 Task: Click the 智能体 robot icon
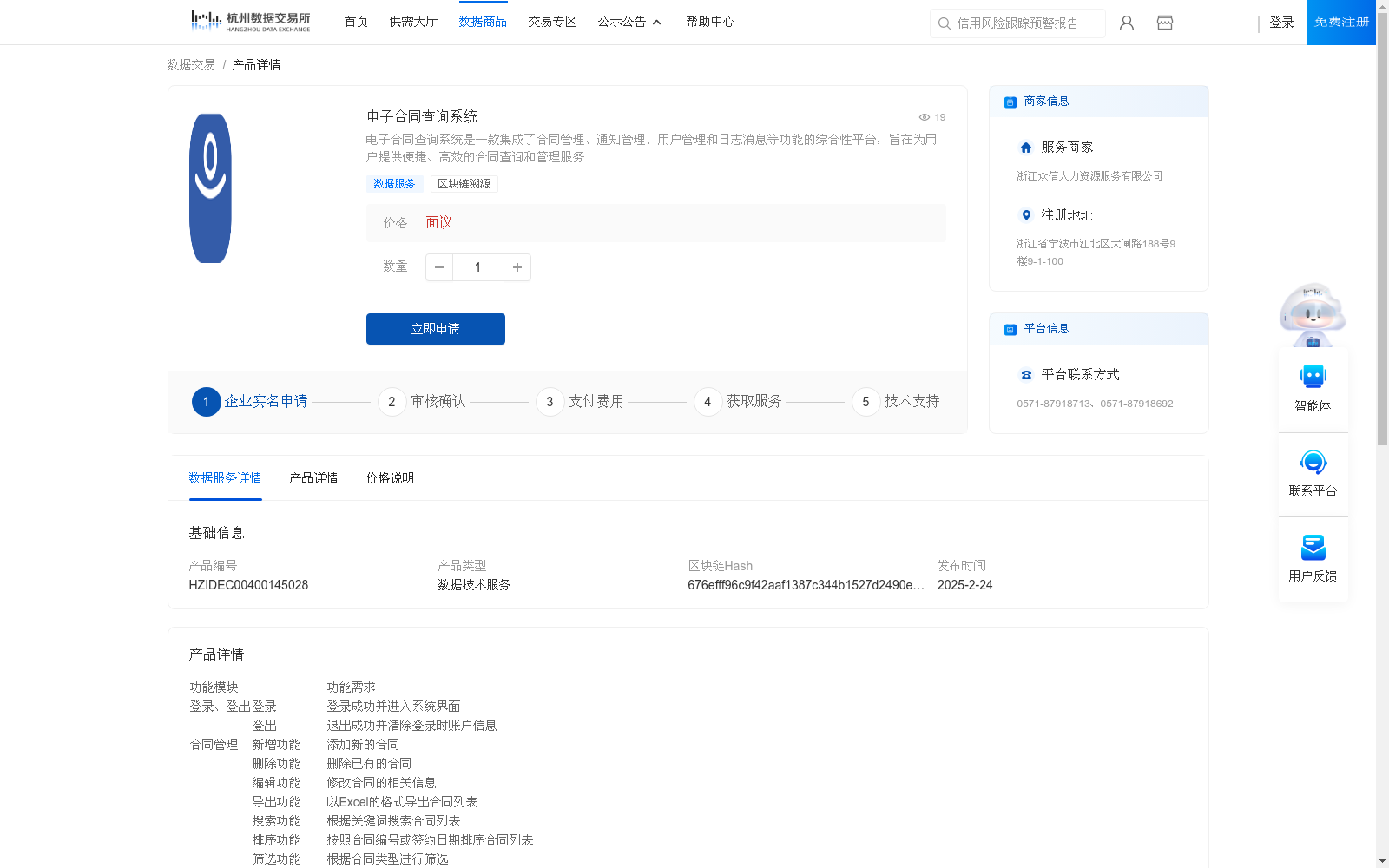[1313, 376]
